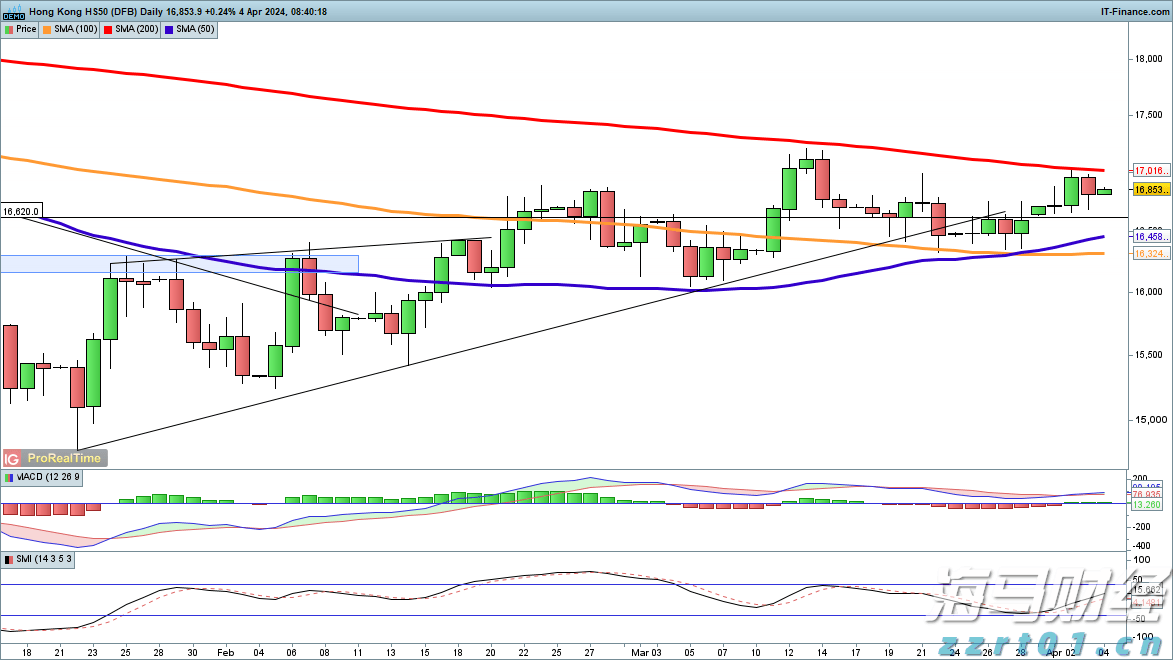Open the SMA (50) indicator label

click(x=194, y=29)
